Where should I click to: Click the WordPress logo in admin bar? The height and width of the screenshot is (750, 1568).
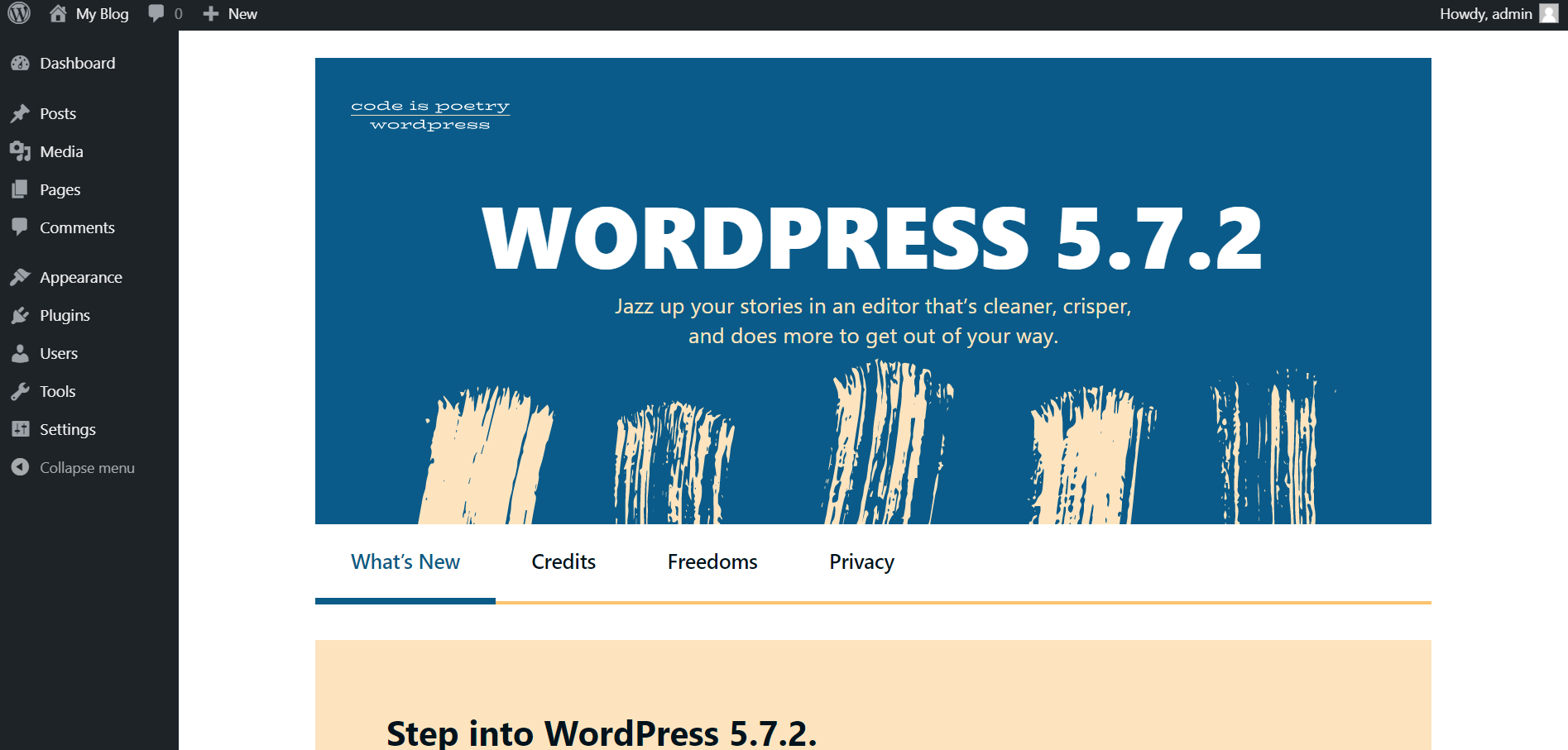[x=19, y=13]
